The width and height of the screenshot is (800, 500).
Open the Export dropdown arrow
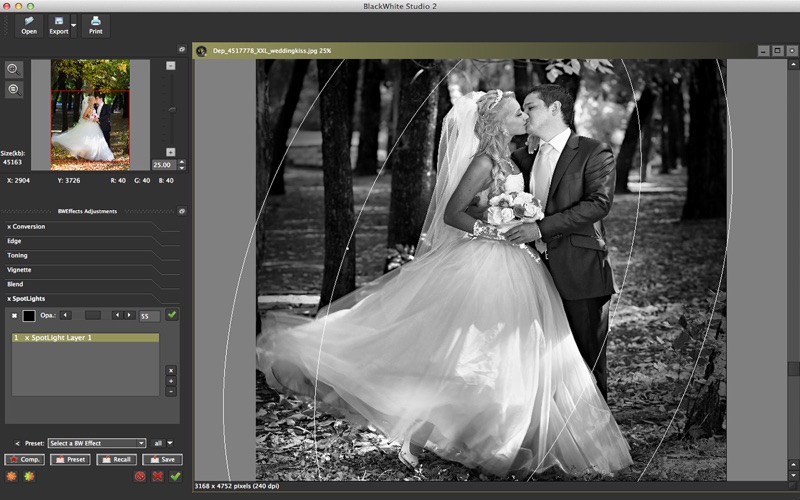pyautogui.click(x=73, y=26)
